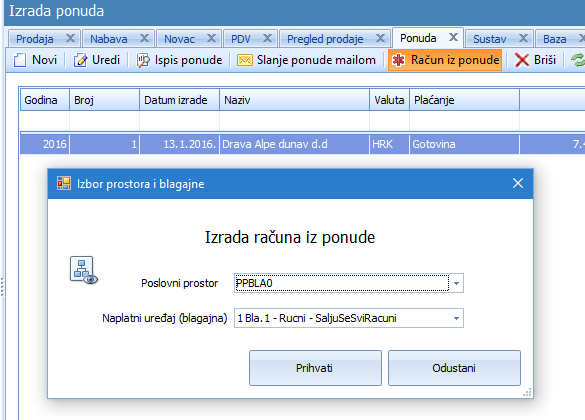Select the Drava Alpe dunav d.d row

point(302,144)
